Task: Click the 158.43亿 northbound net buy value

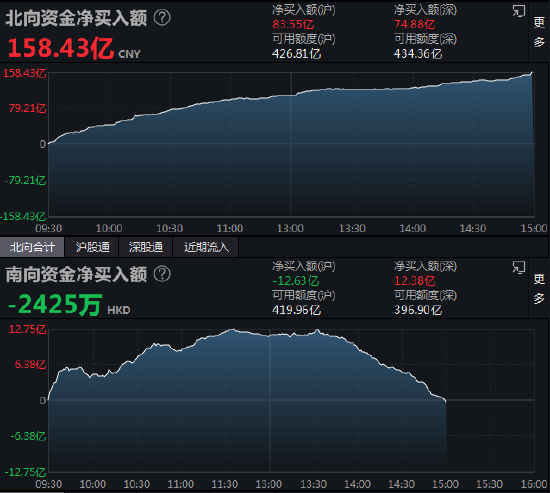Action: pos(61,48)
